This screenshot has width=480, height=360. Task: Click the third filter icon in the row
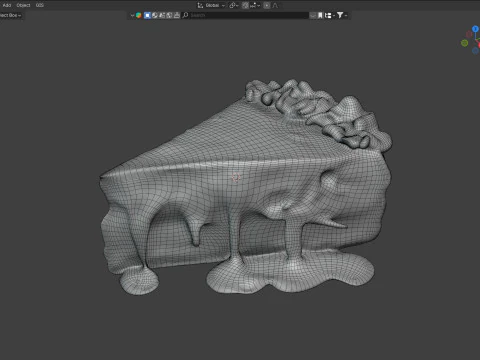tap(162, 15)
